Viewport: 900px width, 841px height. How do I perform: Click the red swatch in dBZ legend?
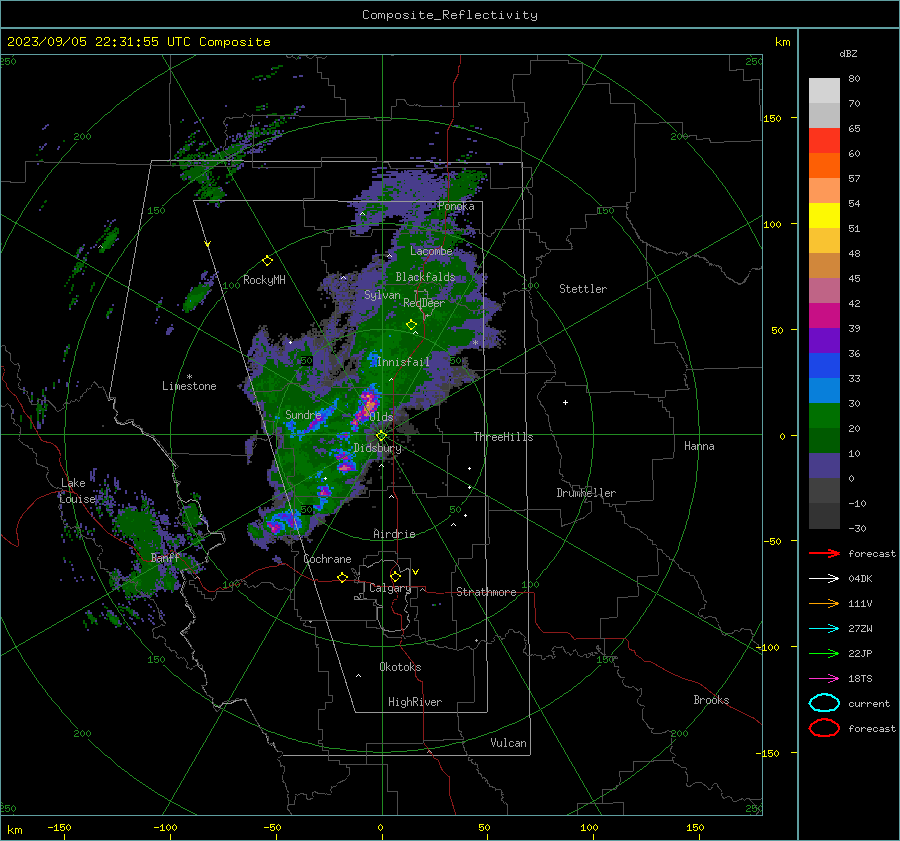pyautogui.click(x=824, y=141)
